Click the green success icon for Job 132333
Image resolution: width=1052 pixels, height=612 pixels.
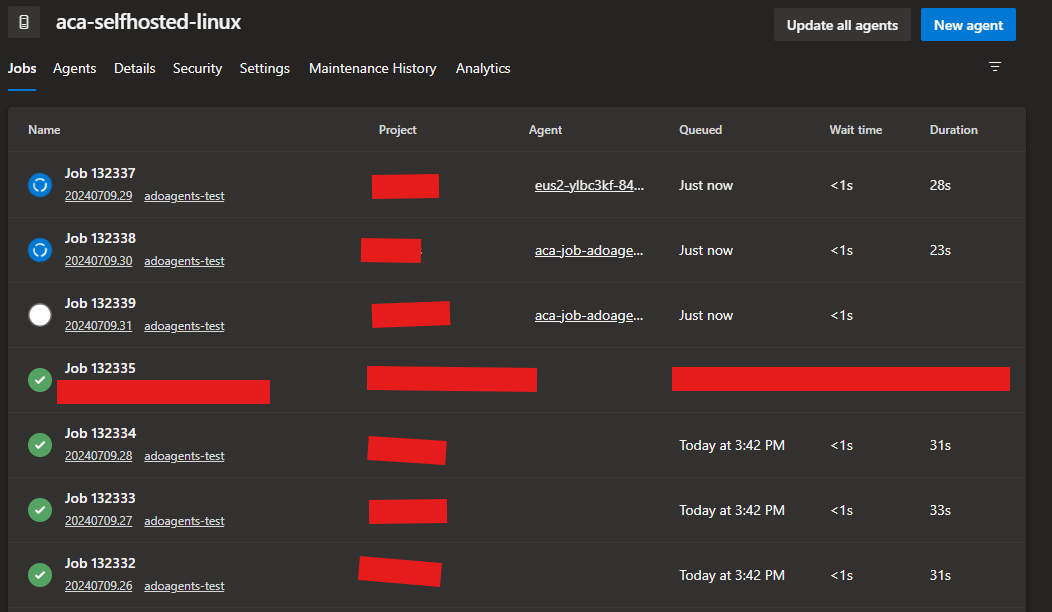(40, 510)
